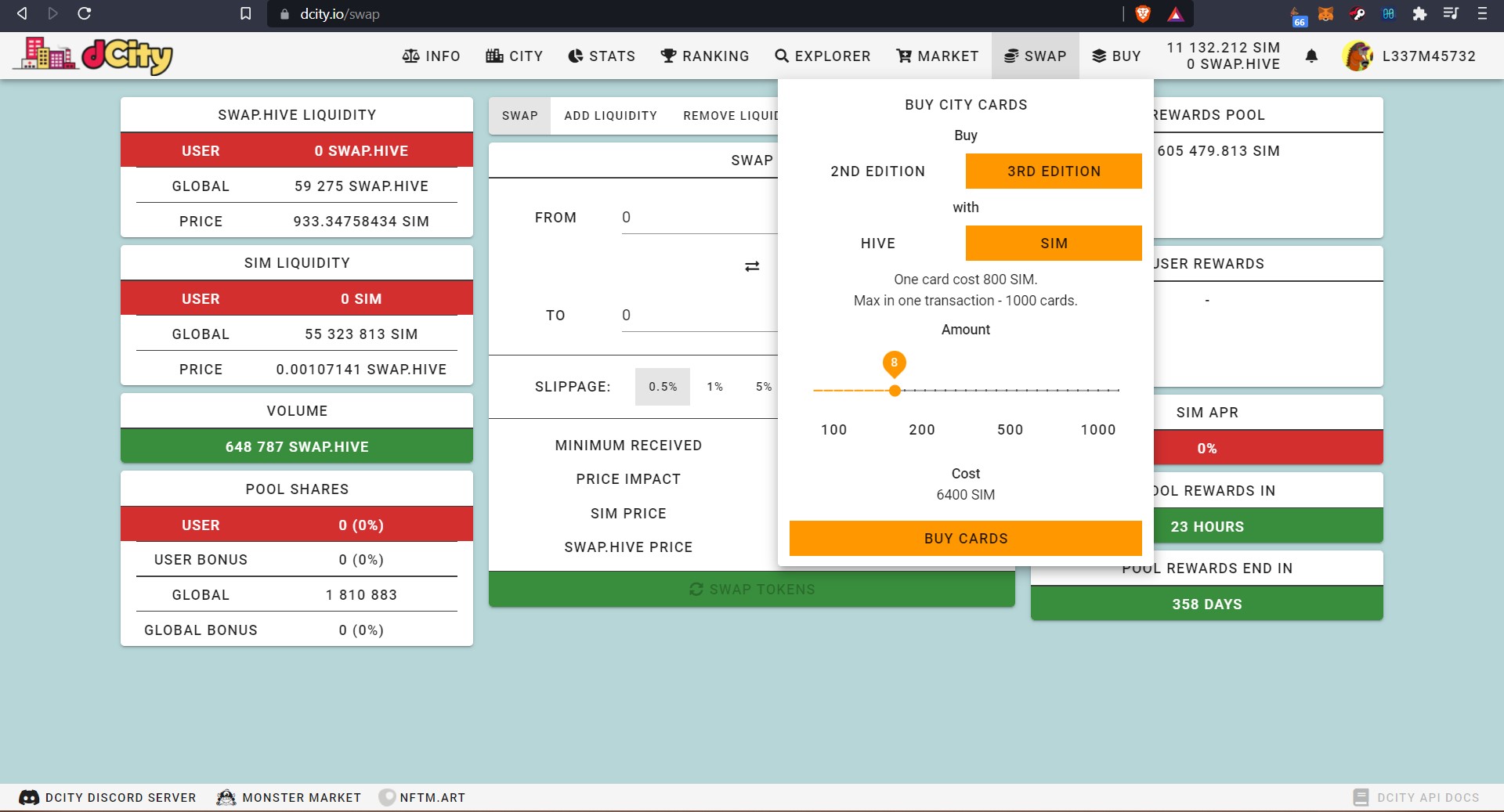Click the dCity API docs icon

coord(1361,797)
